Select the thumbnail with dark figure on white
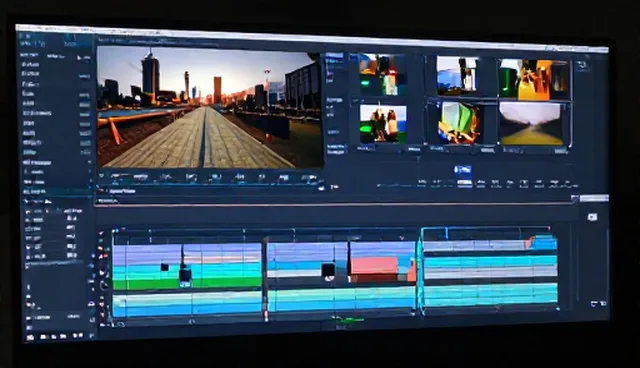 (457, 76)
